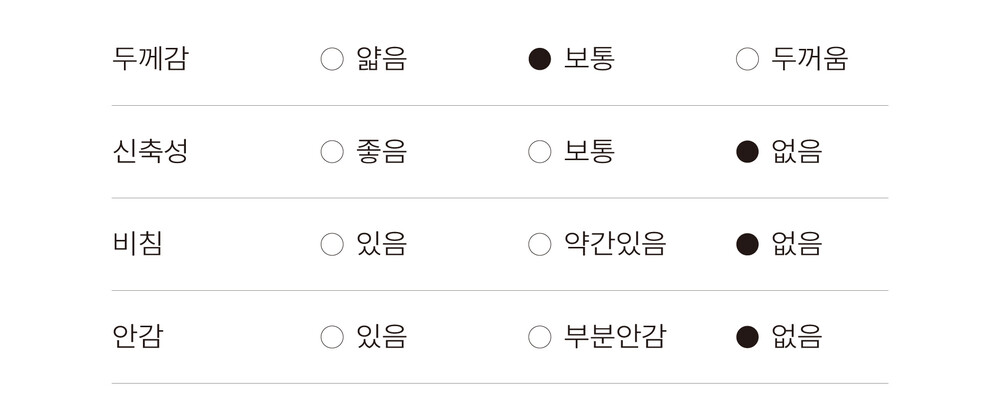Select the 좋음 radio for 신축성
Screen dimensions: 1000x410
332,152
